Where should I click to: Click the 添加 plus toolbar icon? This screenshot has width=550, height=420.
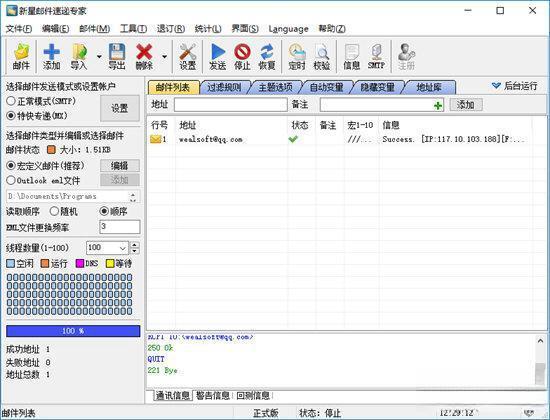coord(51,56)
